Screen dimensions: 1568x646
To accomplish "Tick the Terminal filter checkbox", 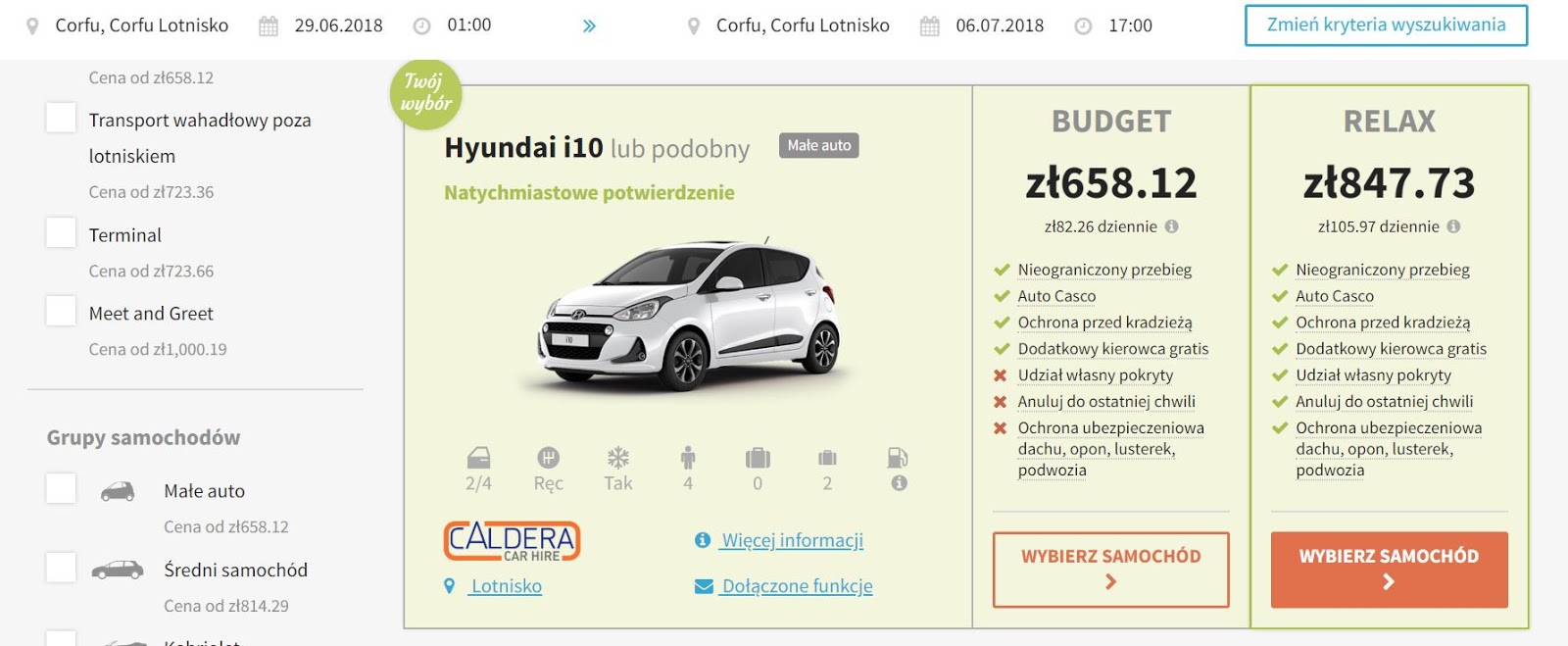I will pyautogui.click(x=61, y=232).
